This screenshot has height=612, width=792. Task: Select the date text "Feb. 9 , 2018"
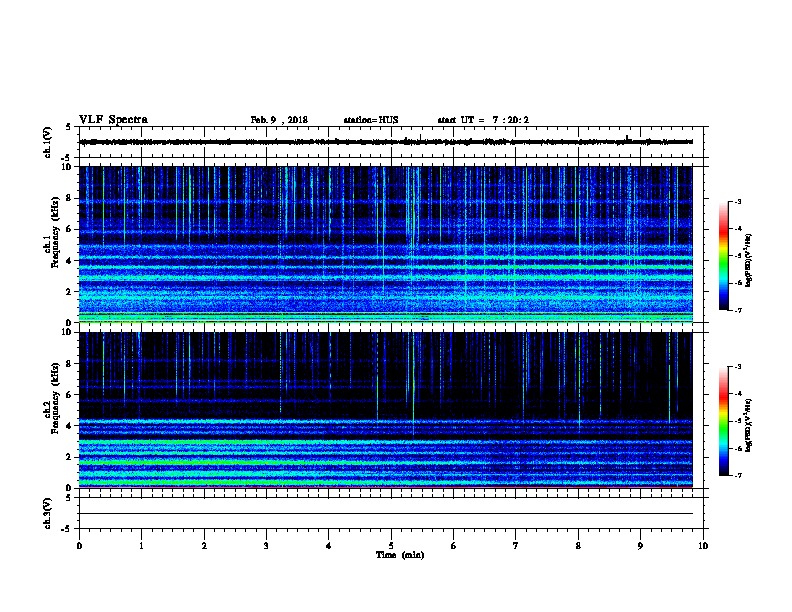pos(279,120)
